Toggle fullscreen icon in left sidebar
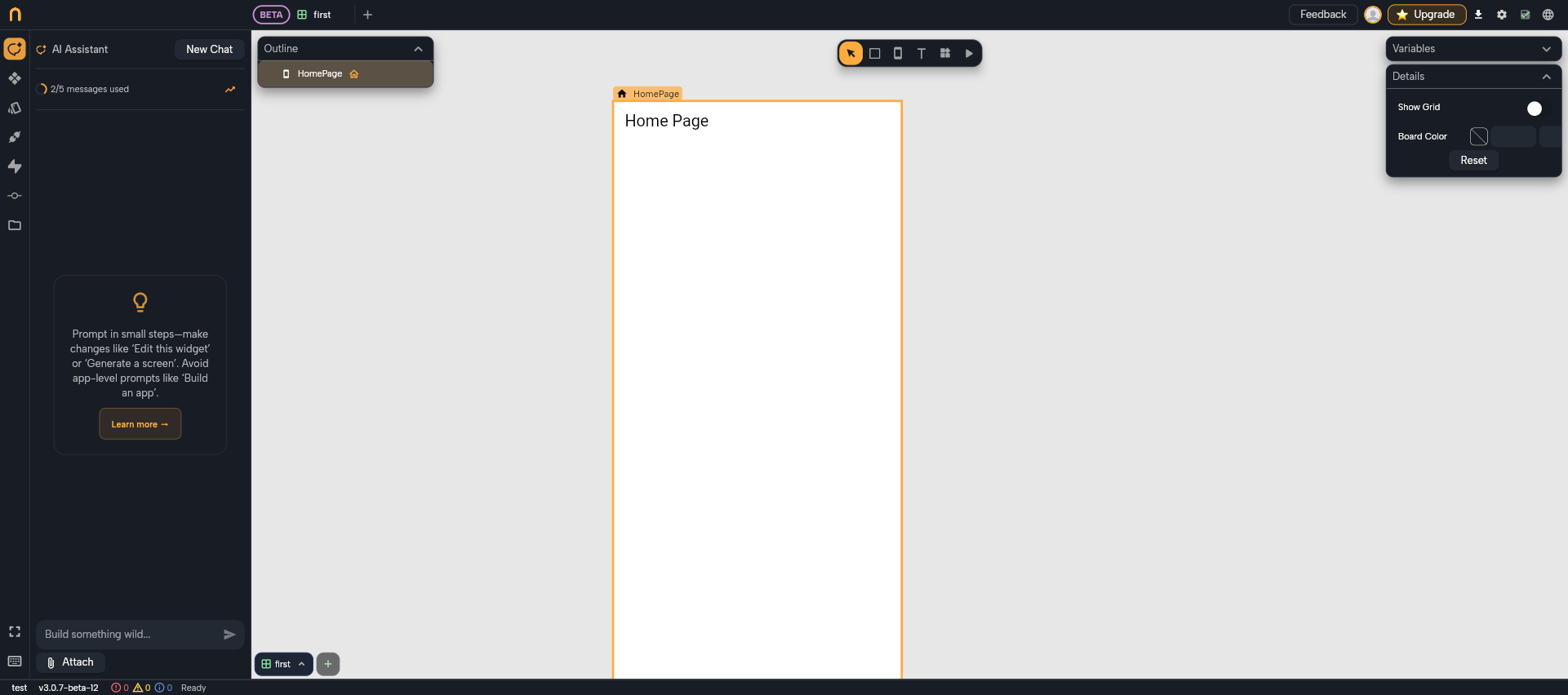The height and width of the screenshot is (695, 1568). tap(15, 632)
